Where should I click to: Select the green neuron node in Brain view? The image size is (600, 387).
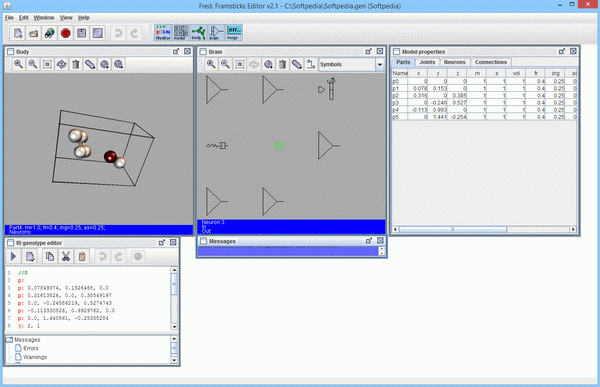[279, 145]
